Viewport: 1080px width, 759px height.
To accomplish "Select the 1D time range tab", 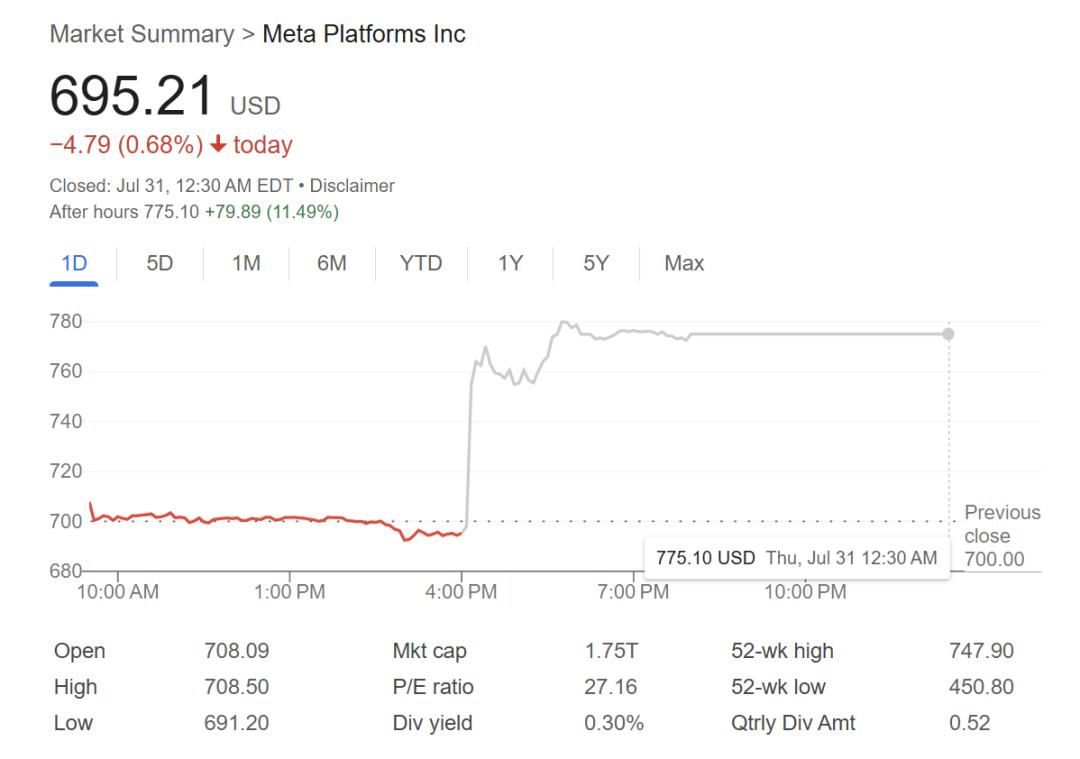I will coord(74,264).
